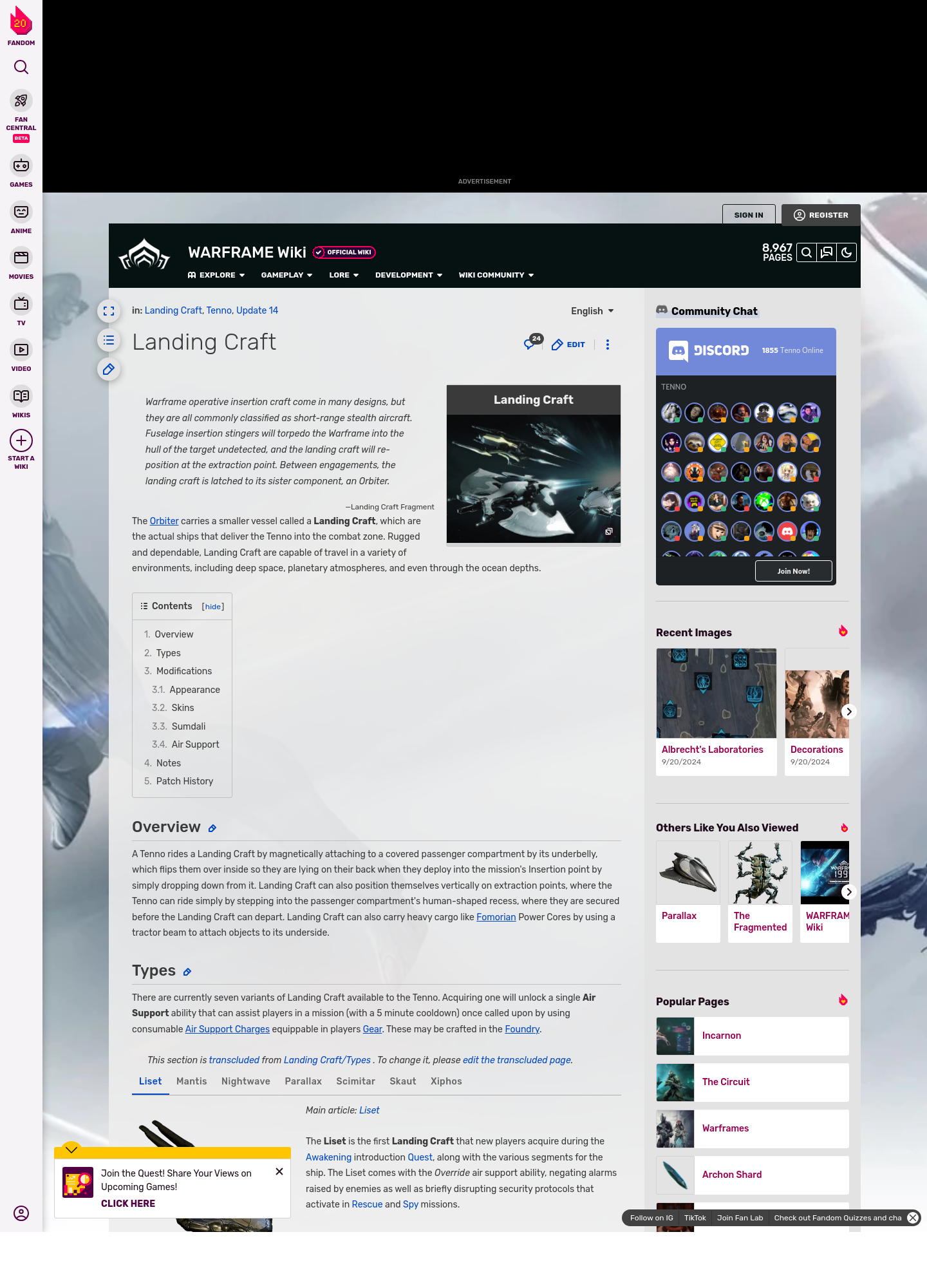Switch to the Nightwave tab
927x1288 pixels.
[x=246, y=1082]
